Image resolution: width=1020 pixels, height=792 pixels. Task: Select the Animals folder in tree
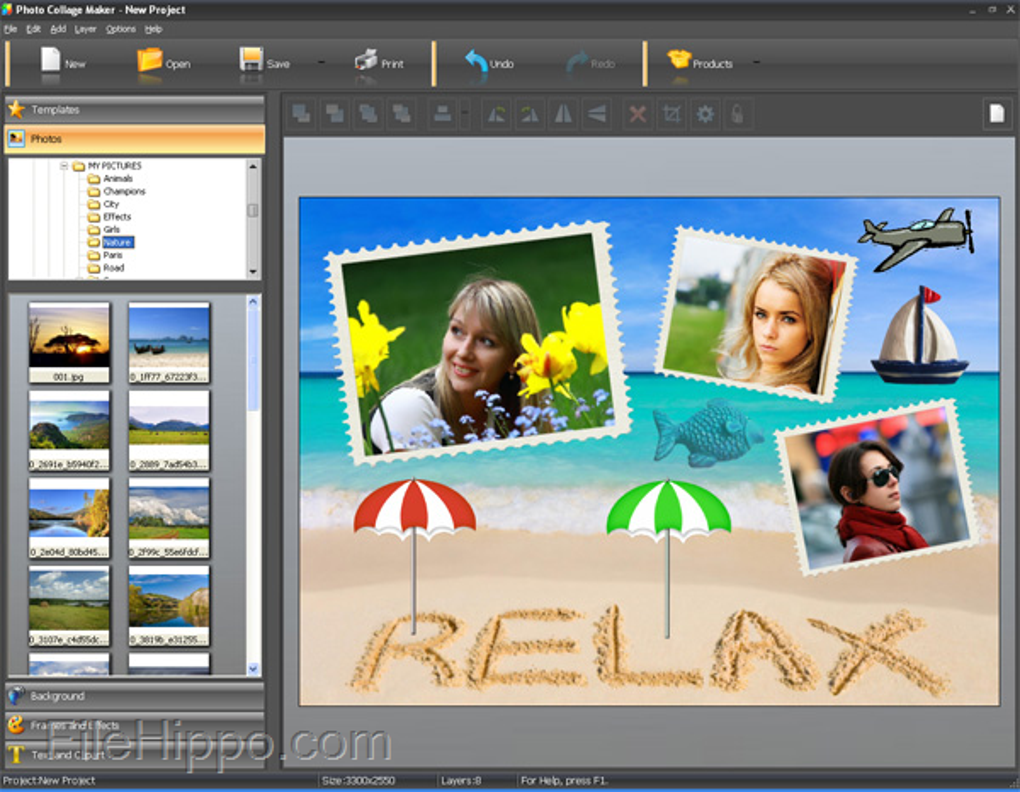117,179
